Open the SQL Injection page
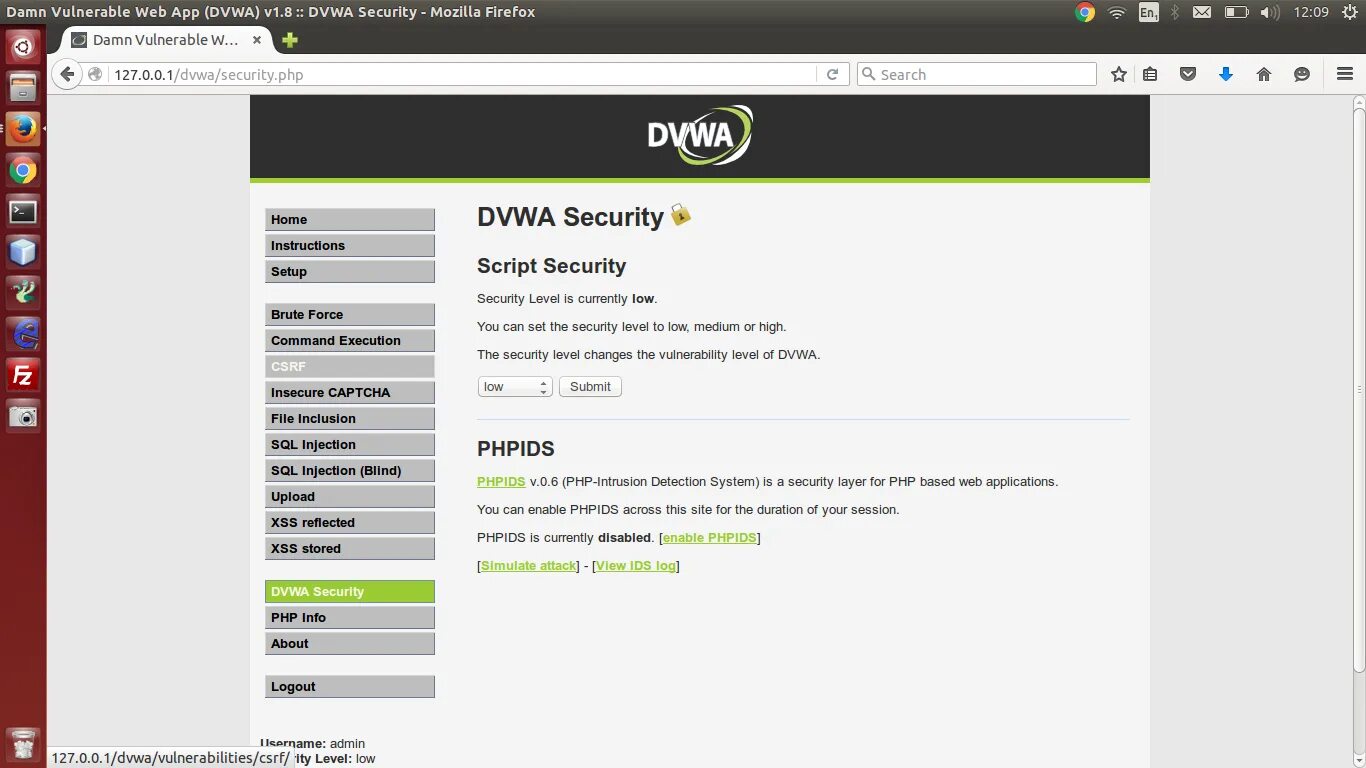The width and height of the screenshot is (1366, 768). [350, 445]
